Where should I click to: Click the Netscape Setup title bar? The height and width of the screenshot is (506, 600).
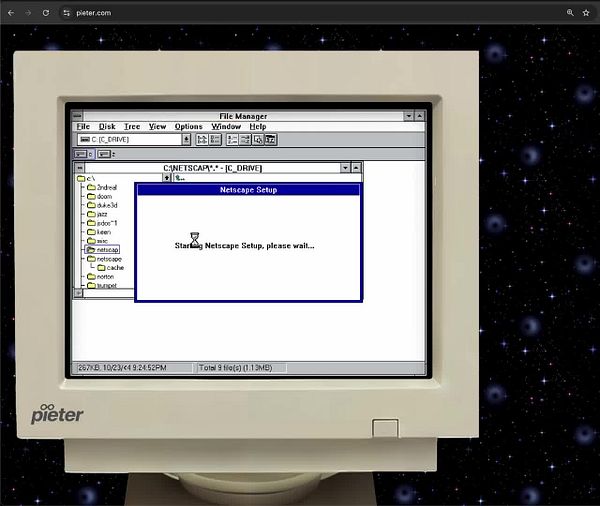tap(248, 190)
